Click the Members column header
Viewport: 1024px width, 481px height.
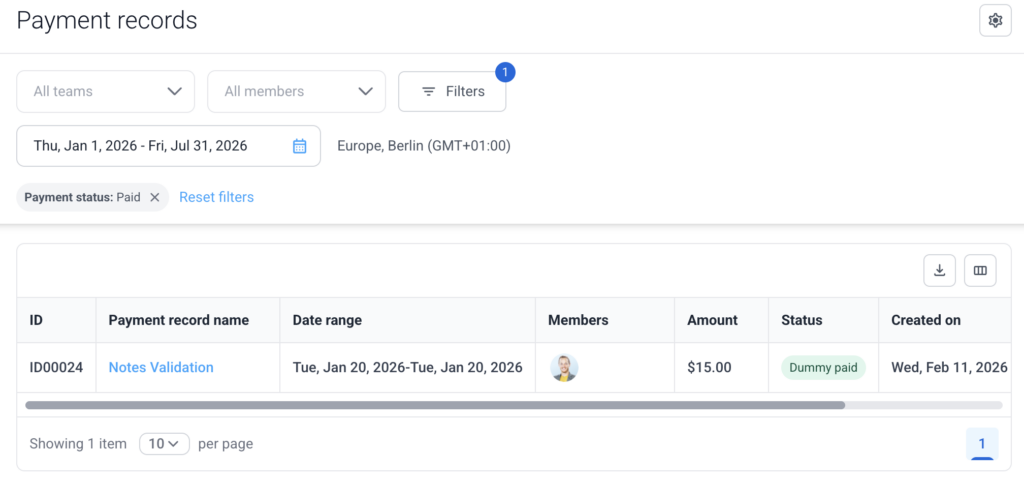coord(605,320)
